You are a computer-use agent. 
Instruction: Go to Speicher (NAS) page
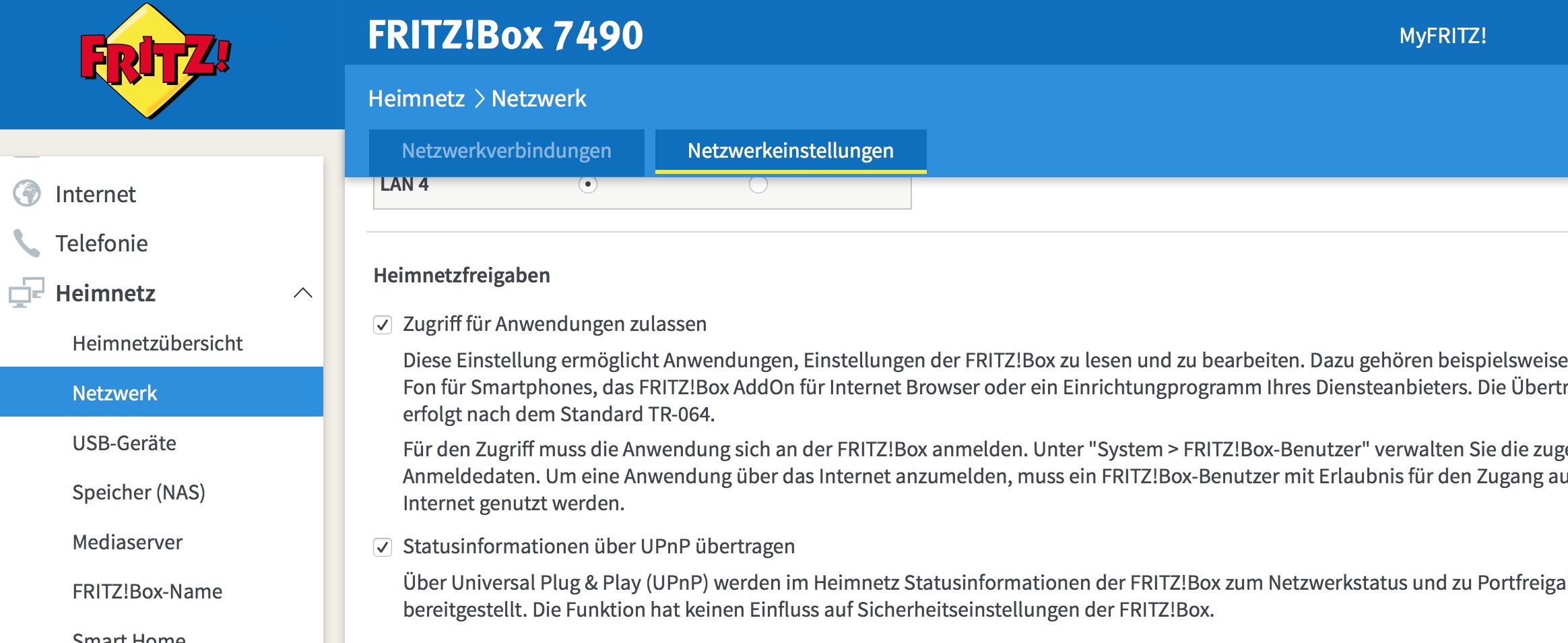pos(139,493)
